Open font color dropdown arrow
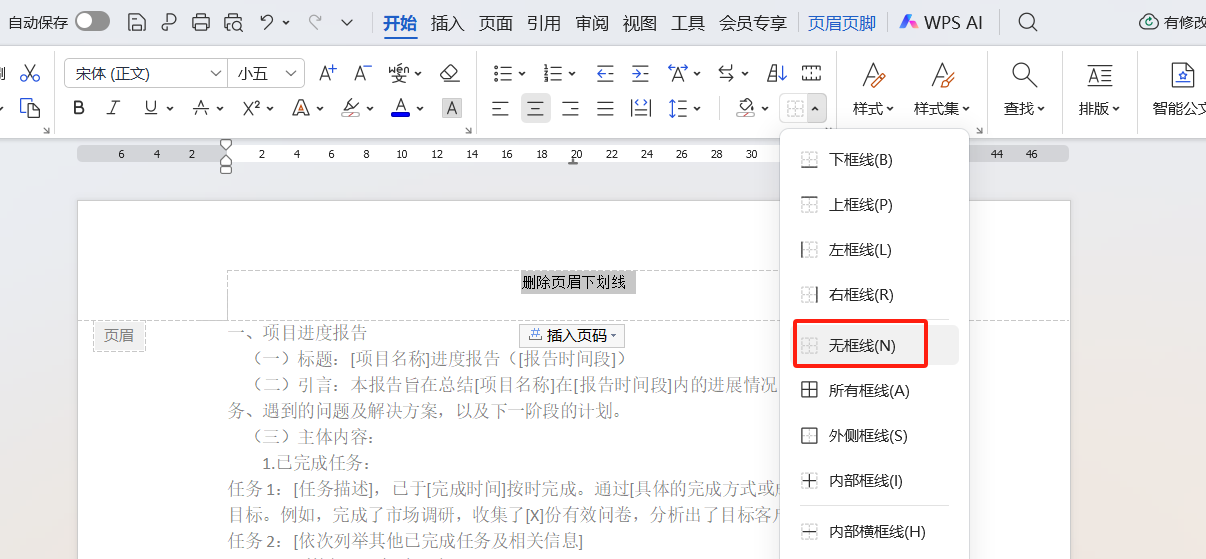Image resolution: width=1206 pixels, height=559 pixels. (420, 108)
